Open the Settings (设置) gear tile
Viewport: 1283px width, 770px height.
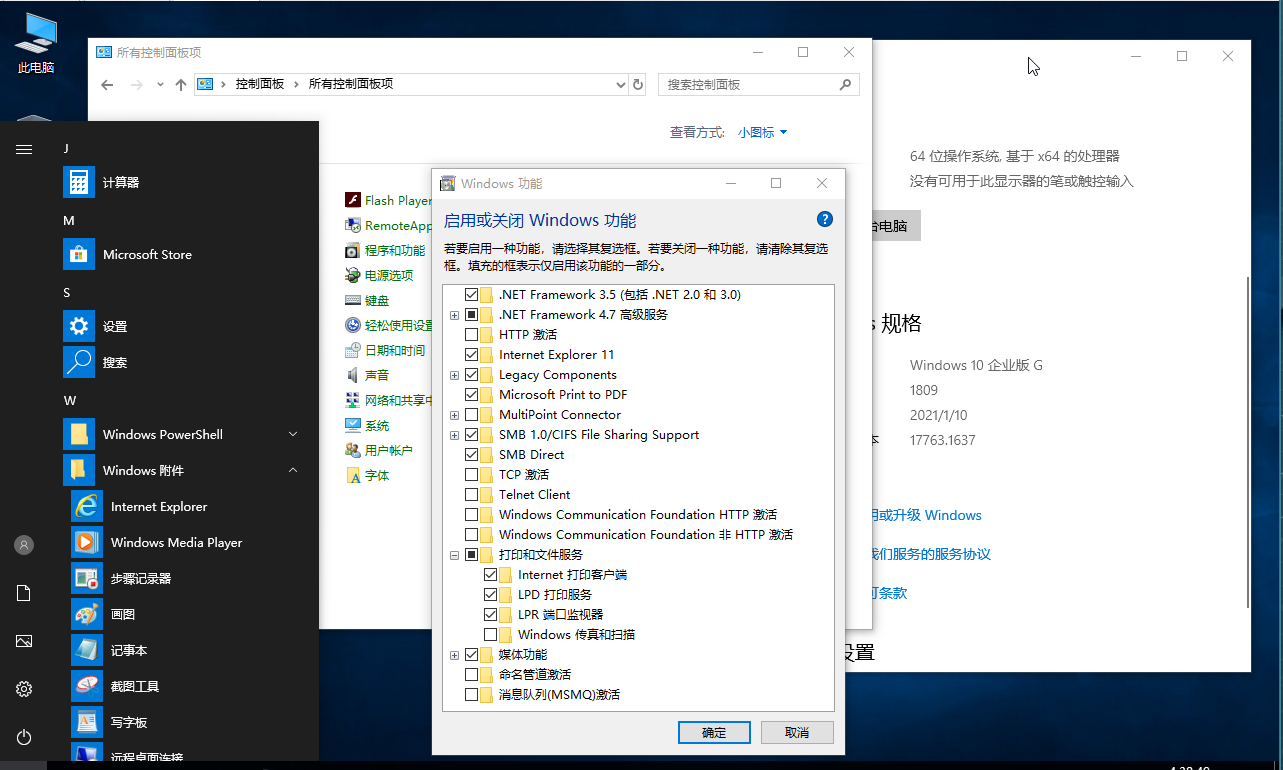coord(79,326)
